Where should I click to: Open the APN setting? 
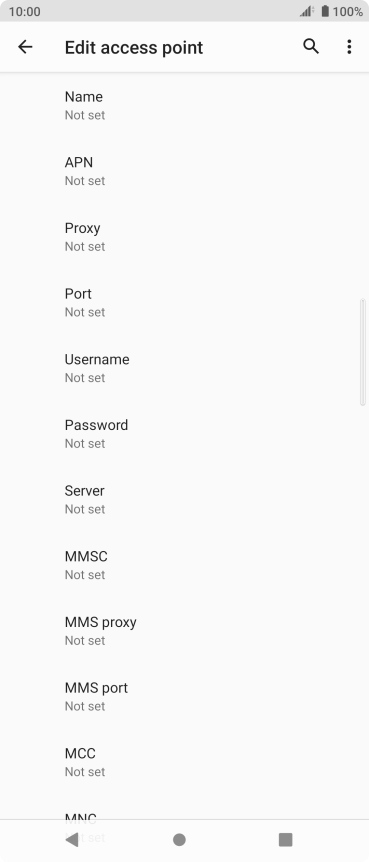point(185,171)
